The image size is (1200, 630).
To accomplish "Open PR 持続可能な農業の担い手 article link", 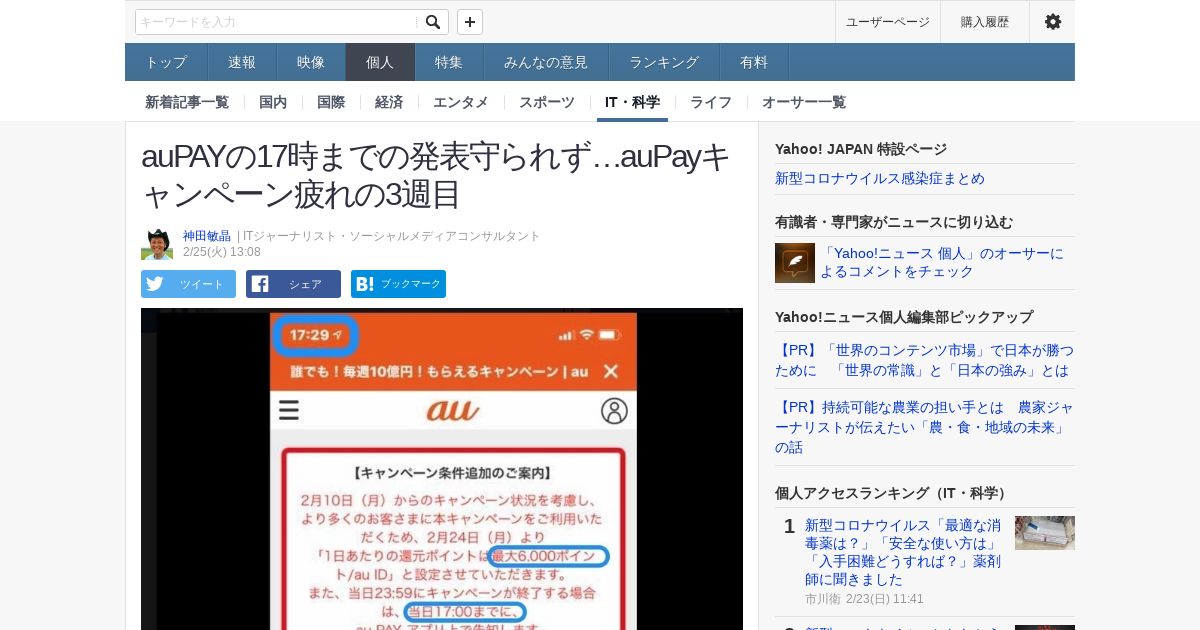I will pos(924,427).
